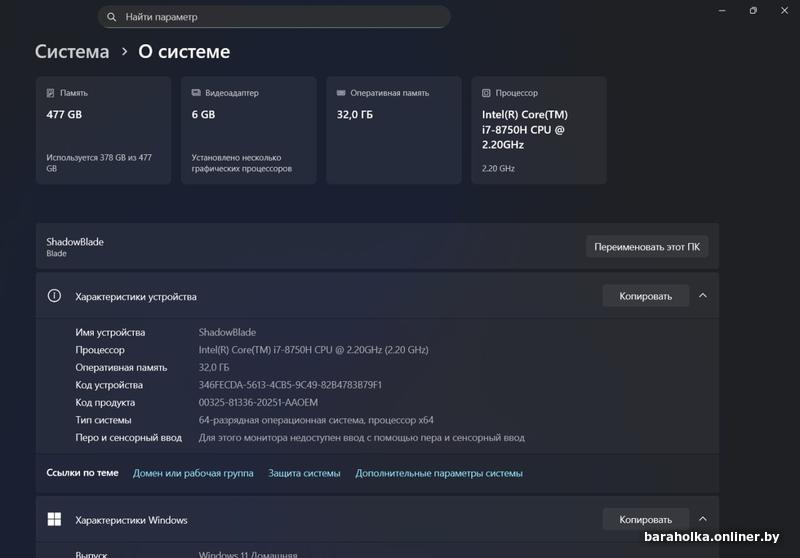Click 'Переименовать этот ПК' button
The width and height of the screenshot is (800, 558).
coord(647,247)
